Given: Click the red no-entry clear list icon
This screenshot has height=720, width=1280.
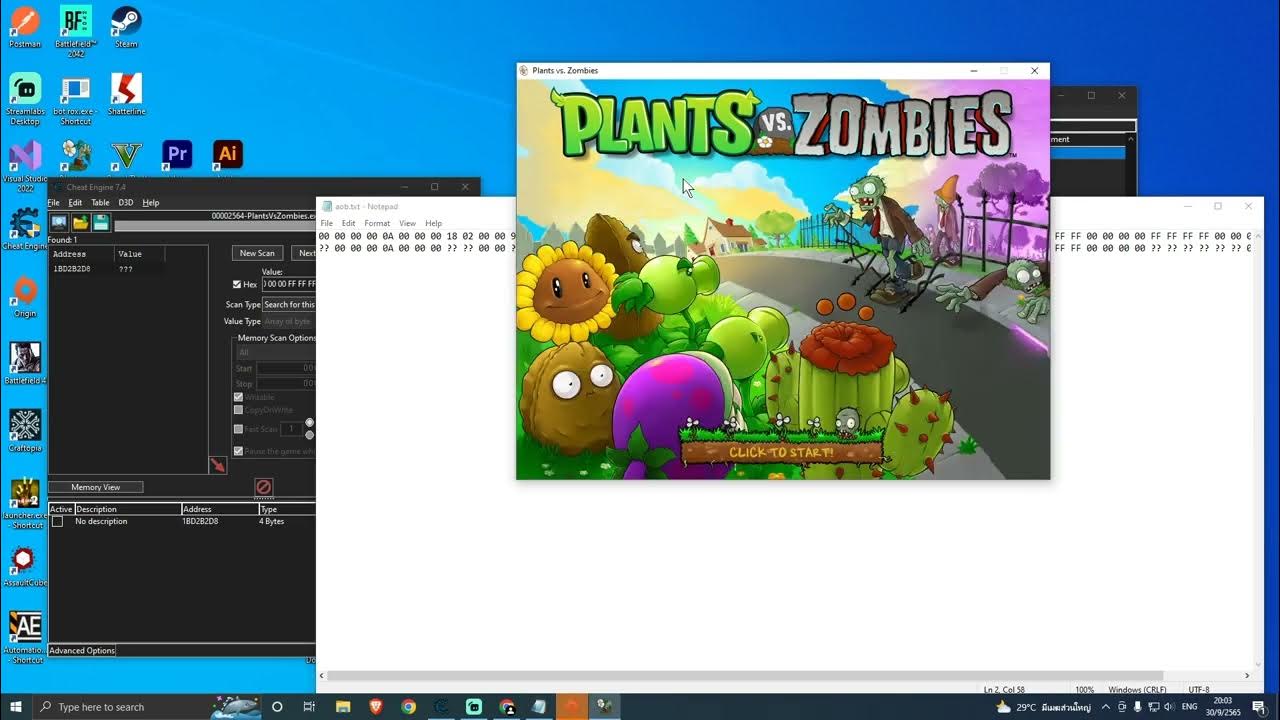Looking at the screenshot, I should (263, 487).
